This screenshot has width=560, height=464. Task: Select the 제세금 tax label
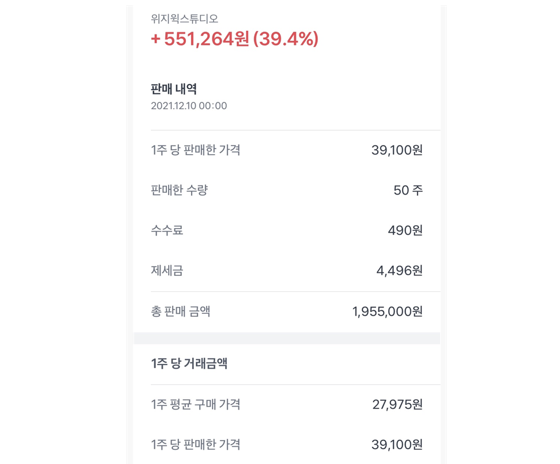(167, 270)
